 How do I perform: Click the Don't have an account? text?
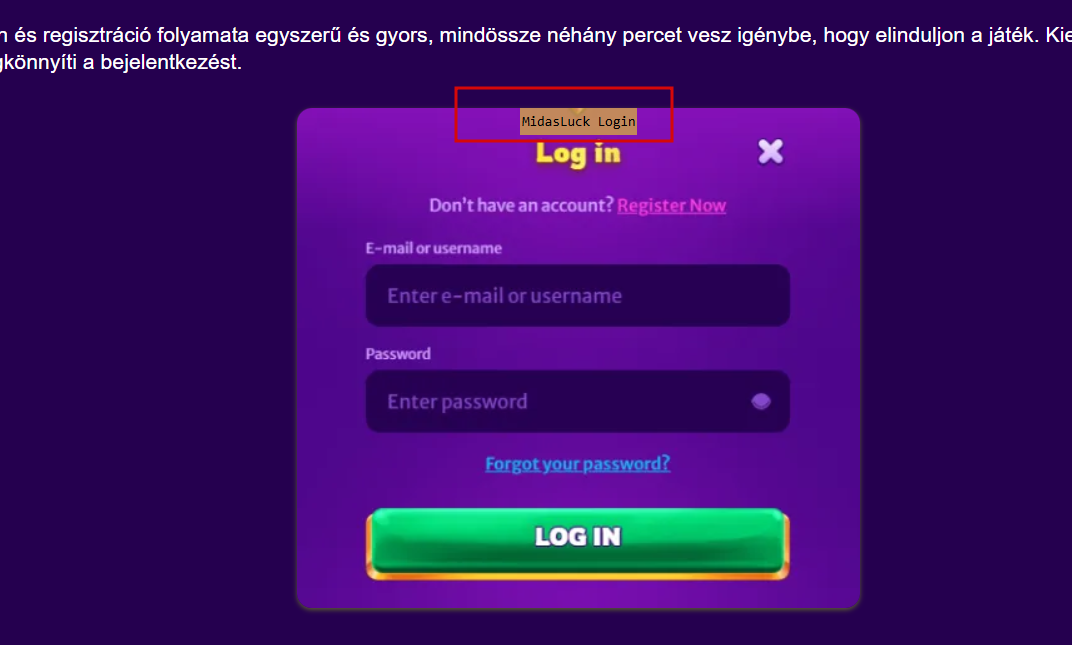[522, 206]
